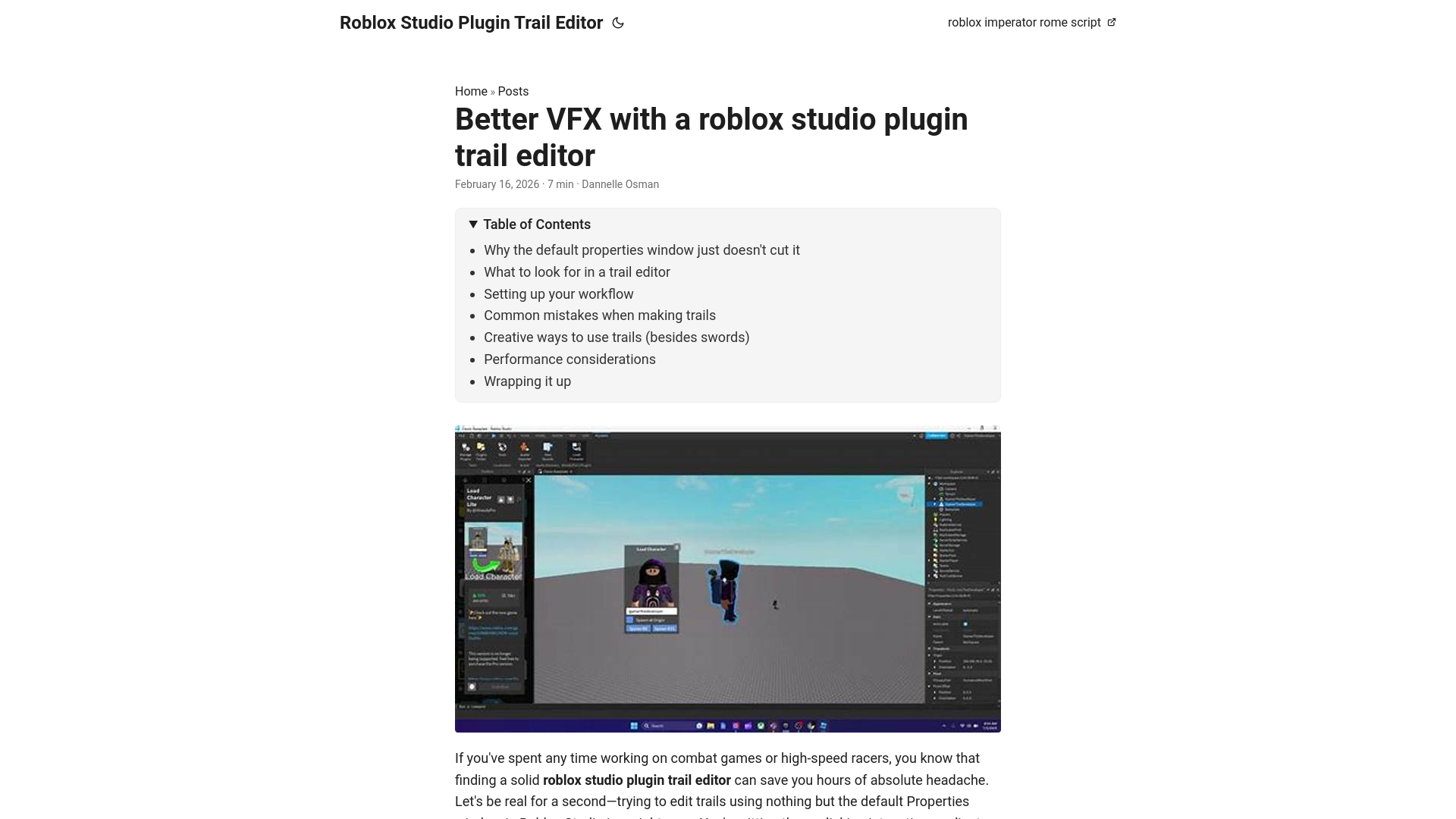Viewport: 1456px width, 819px height.
Task: Jump to 'What to look for in a trail editor'
Action: 577,272
